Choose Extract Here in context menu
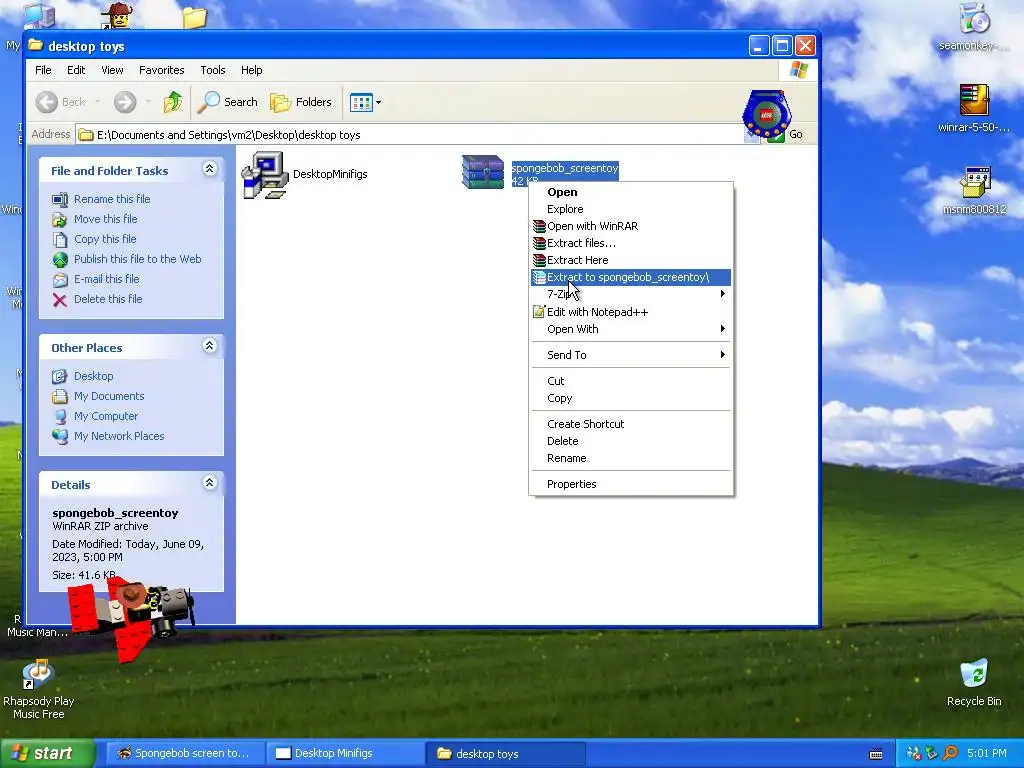Screen dimensions: 1024x768 pos(630,260)
